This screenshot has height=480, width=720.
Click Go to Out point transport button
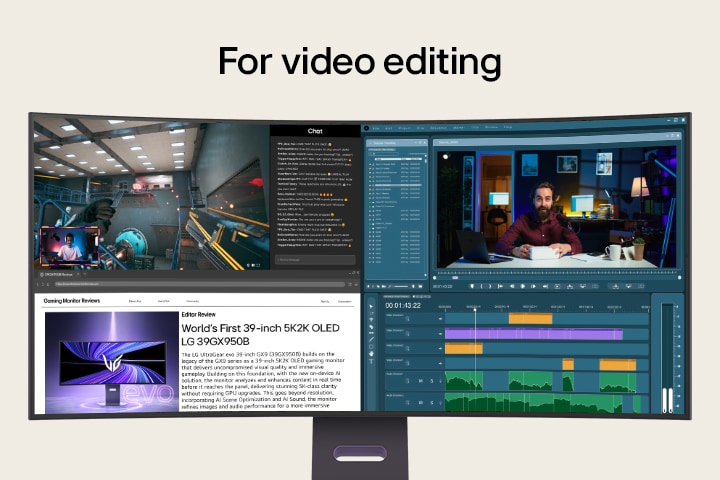click(x=546, y=286)
